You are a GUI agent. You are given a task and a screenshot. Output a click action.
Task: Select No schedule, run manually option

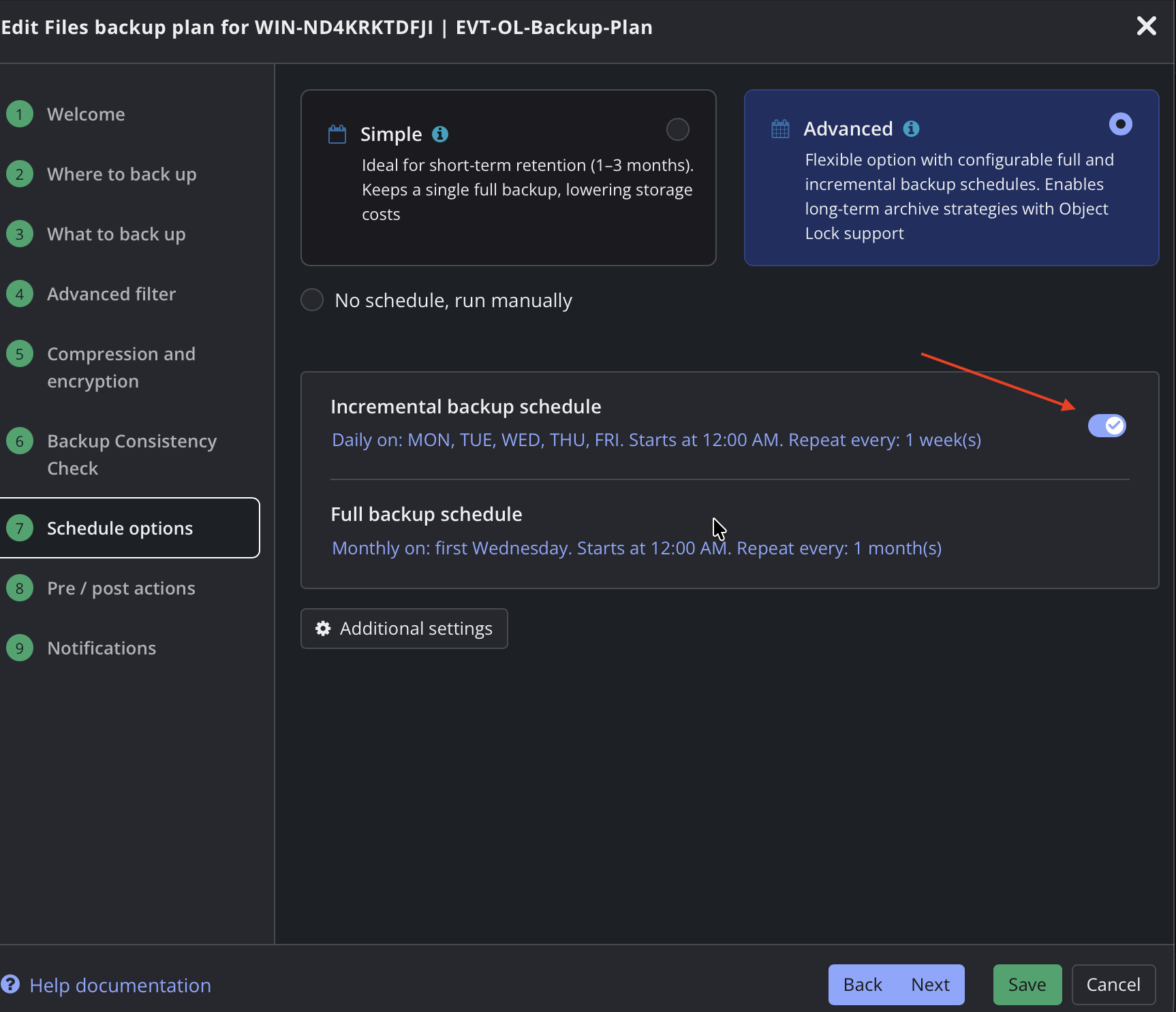coord(312,300)
